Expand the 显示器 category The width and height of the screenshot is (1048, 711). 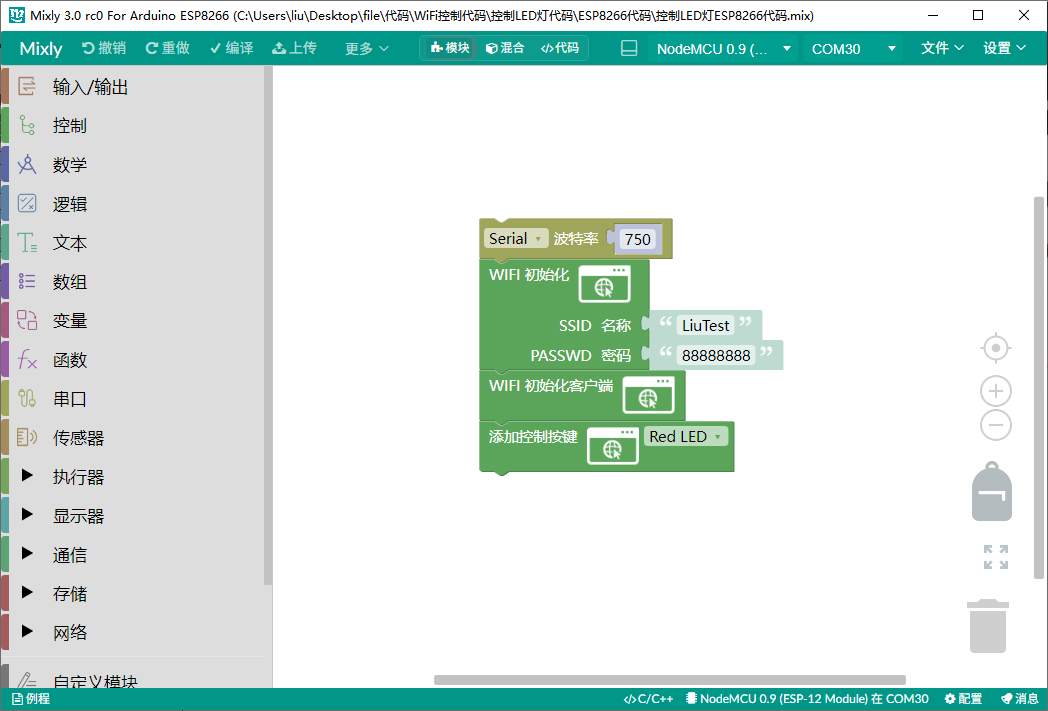point(27,515)
